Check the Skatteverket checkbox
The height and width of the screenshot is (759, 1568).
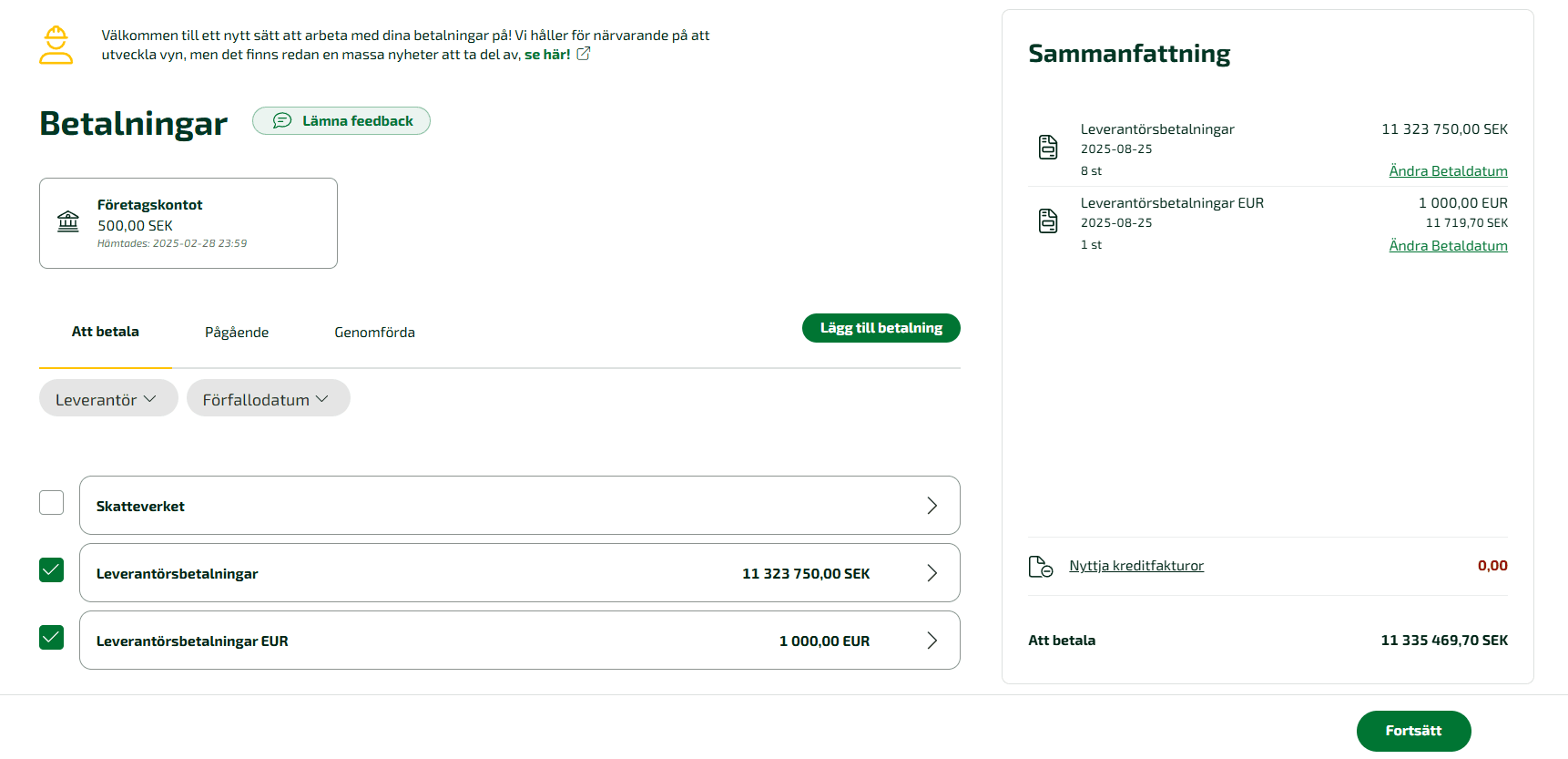pyautogui.click(x=52, y=502)
